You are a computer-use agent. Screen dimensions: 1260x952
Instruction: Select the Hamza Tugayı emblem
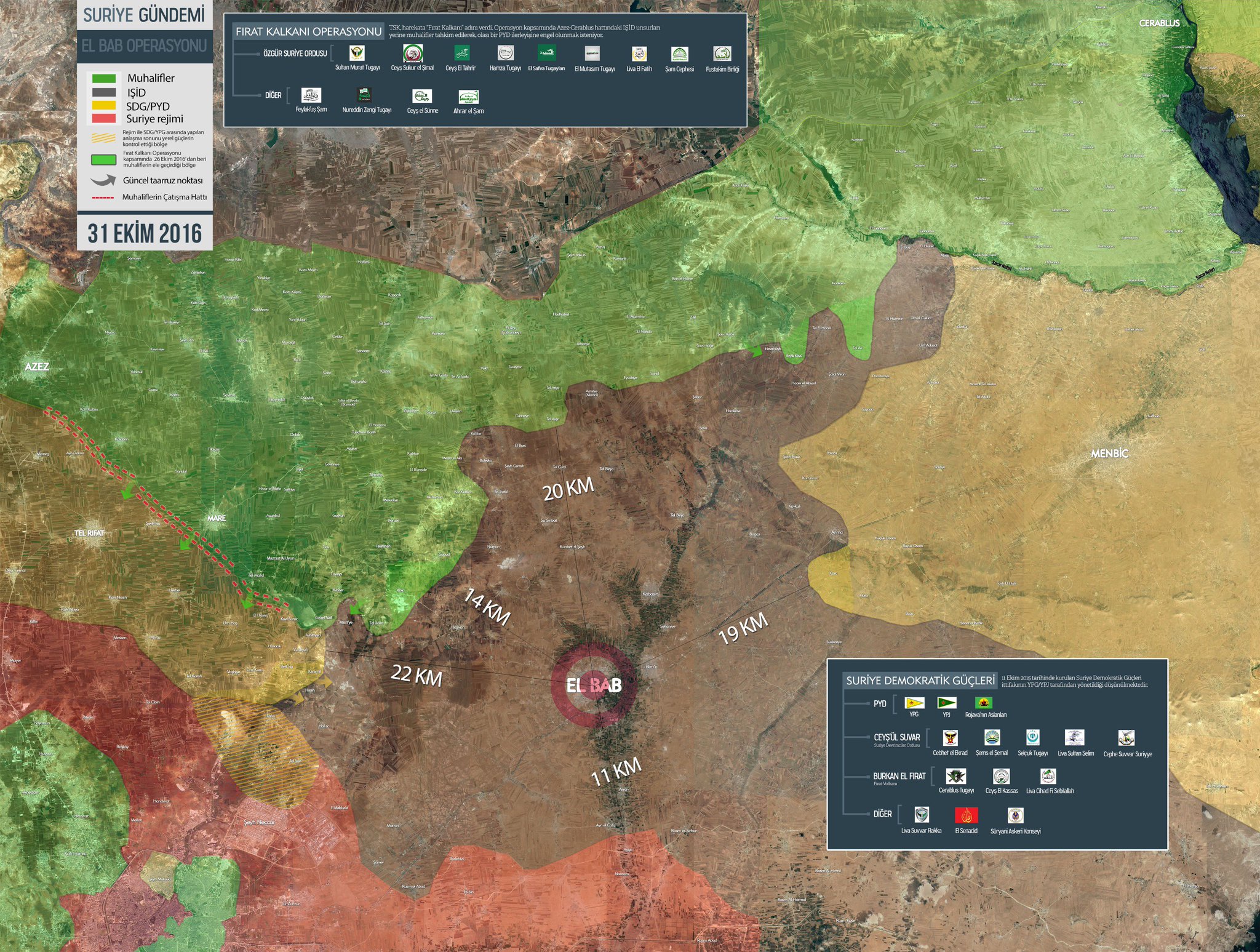[x=505, y=53]
